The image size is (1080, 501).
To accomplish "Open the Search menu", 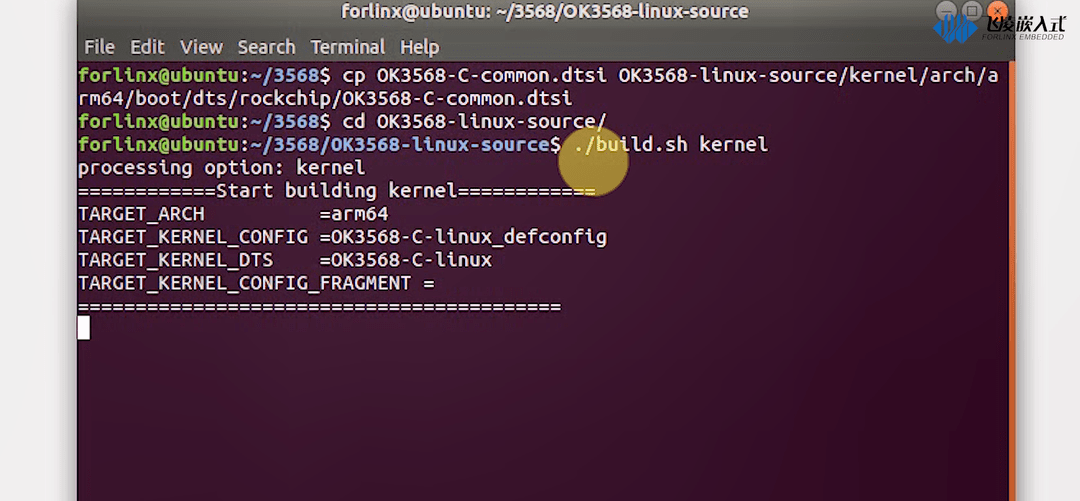I will coord(266,47).
